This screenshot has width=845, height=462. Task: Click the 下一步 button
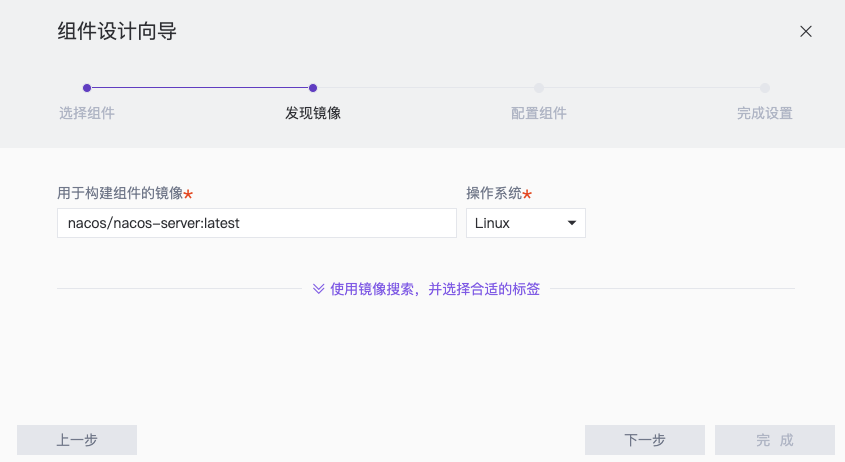[x=645, y=440]
